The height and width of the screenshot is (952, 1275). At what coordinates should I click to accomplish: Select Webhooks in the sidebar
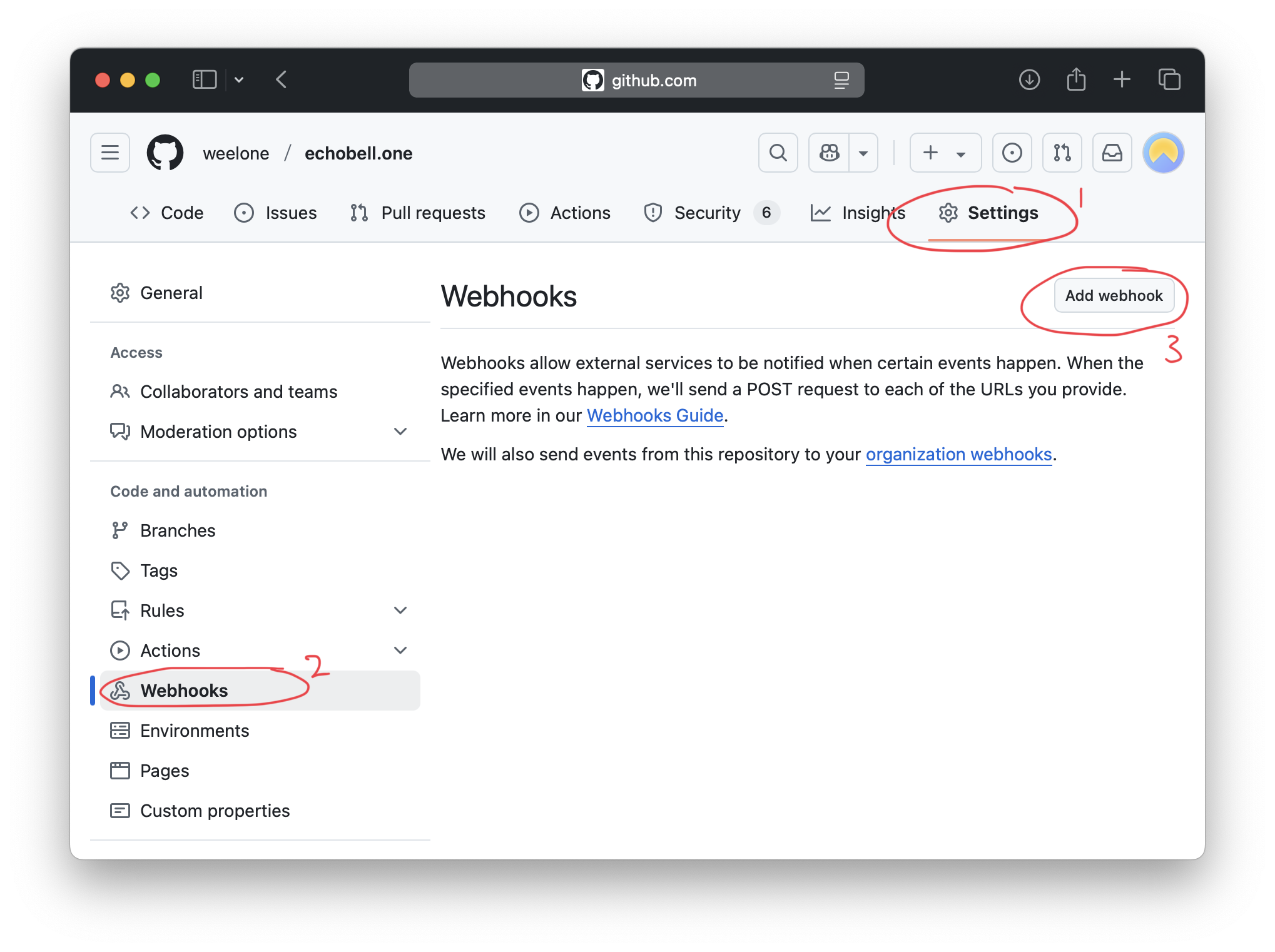260,691
